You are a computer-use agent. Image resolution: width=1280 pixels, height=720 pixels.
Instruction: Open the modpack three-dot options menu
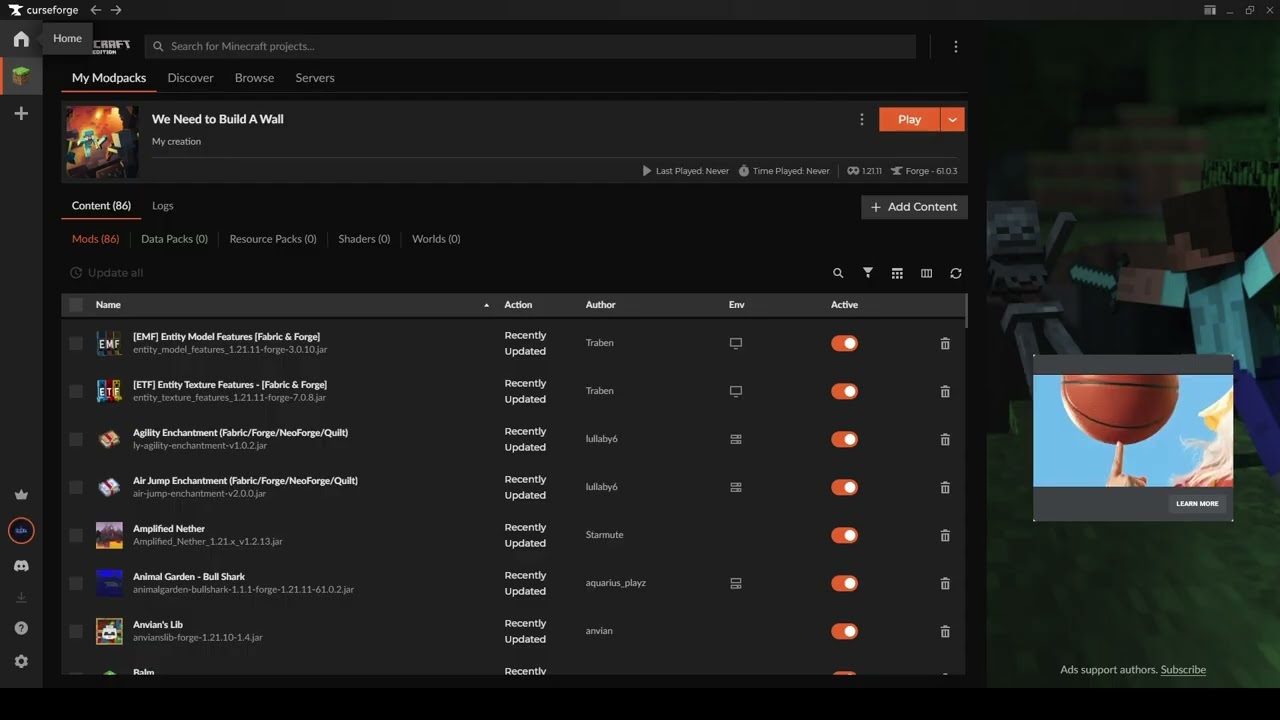coord(862,119)
